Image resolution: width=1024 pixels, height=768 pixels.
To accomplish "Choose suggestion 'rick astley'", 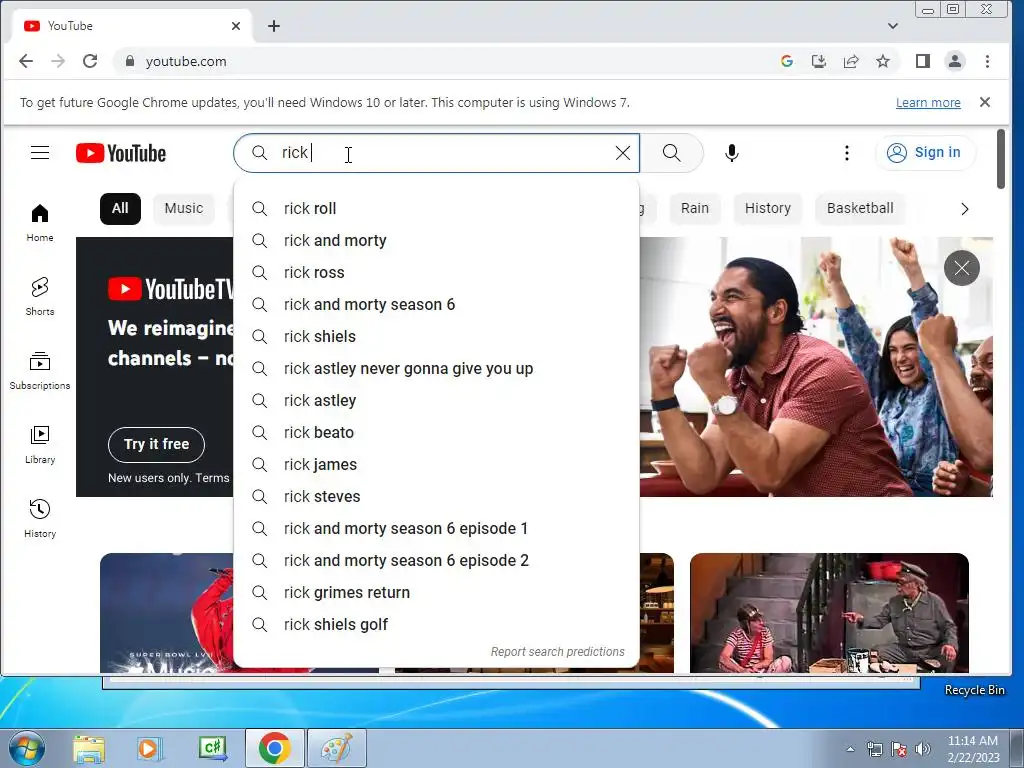I will pyautogui.click(x=436, y=400).
